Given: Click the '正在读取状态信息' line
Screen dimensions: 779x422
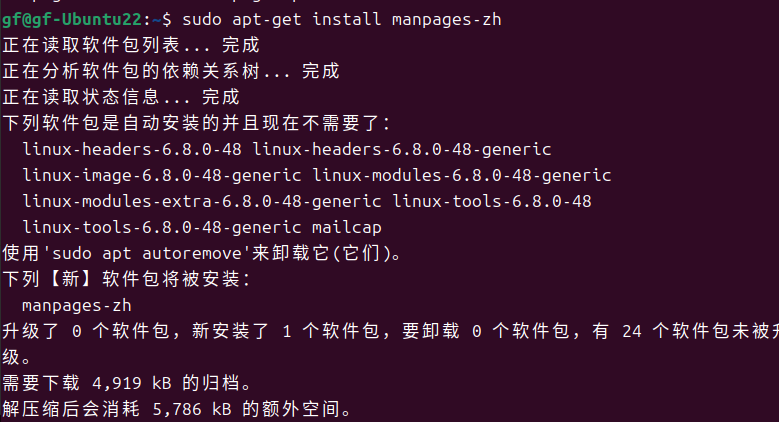Looking at the screenshot, I should 121,97.
